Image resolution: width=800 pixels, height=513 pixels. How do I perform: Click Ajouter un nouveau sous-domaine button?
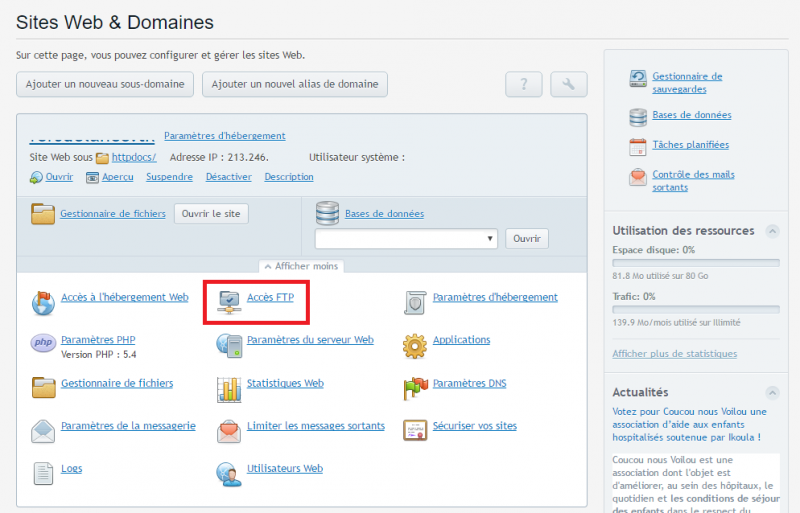(x=105, y=84)
